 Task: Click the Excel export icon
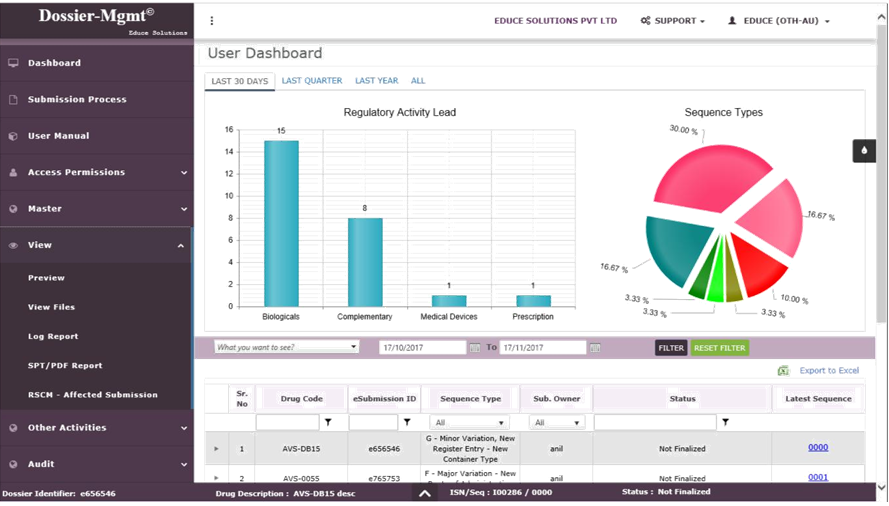click(x=783, y=371)
